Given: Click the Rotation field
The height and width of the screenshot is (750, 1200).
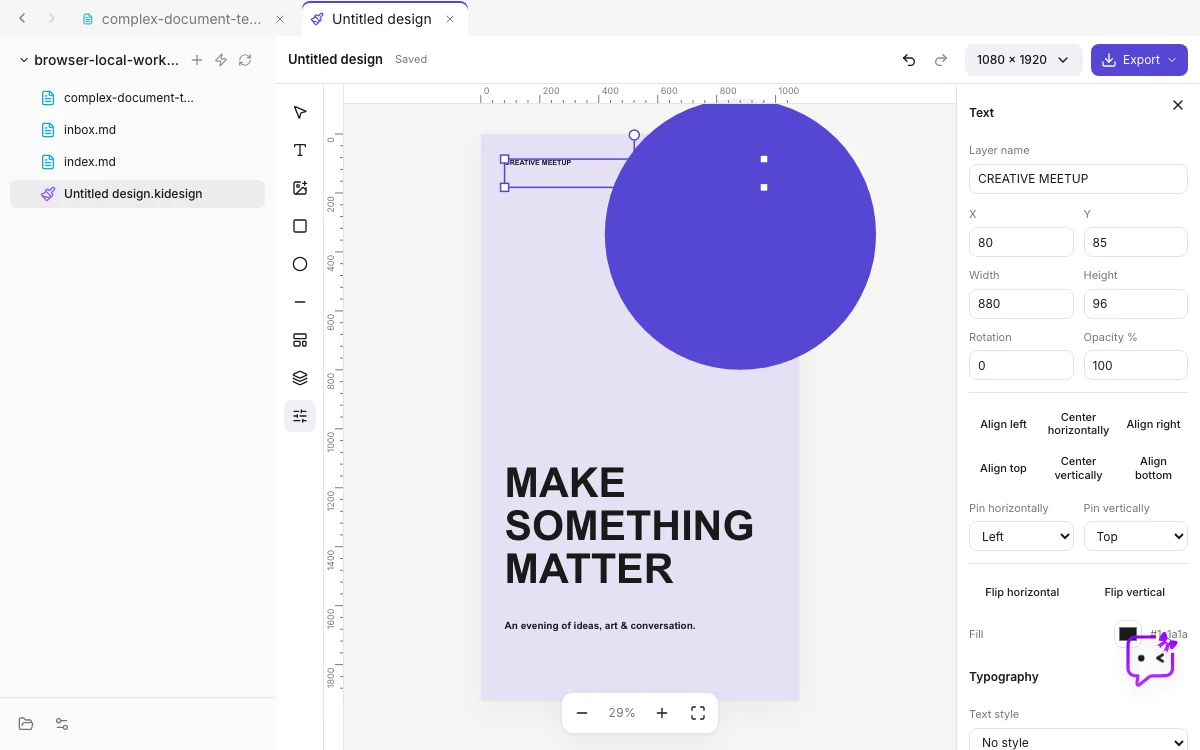Looking at the screenshot, I should [x=1021, y=365].
